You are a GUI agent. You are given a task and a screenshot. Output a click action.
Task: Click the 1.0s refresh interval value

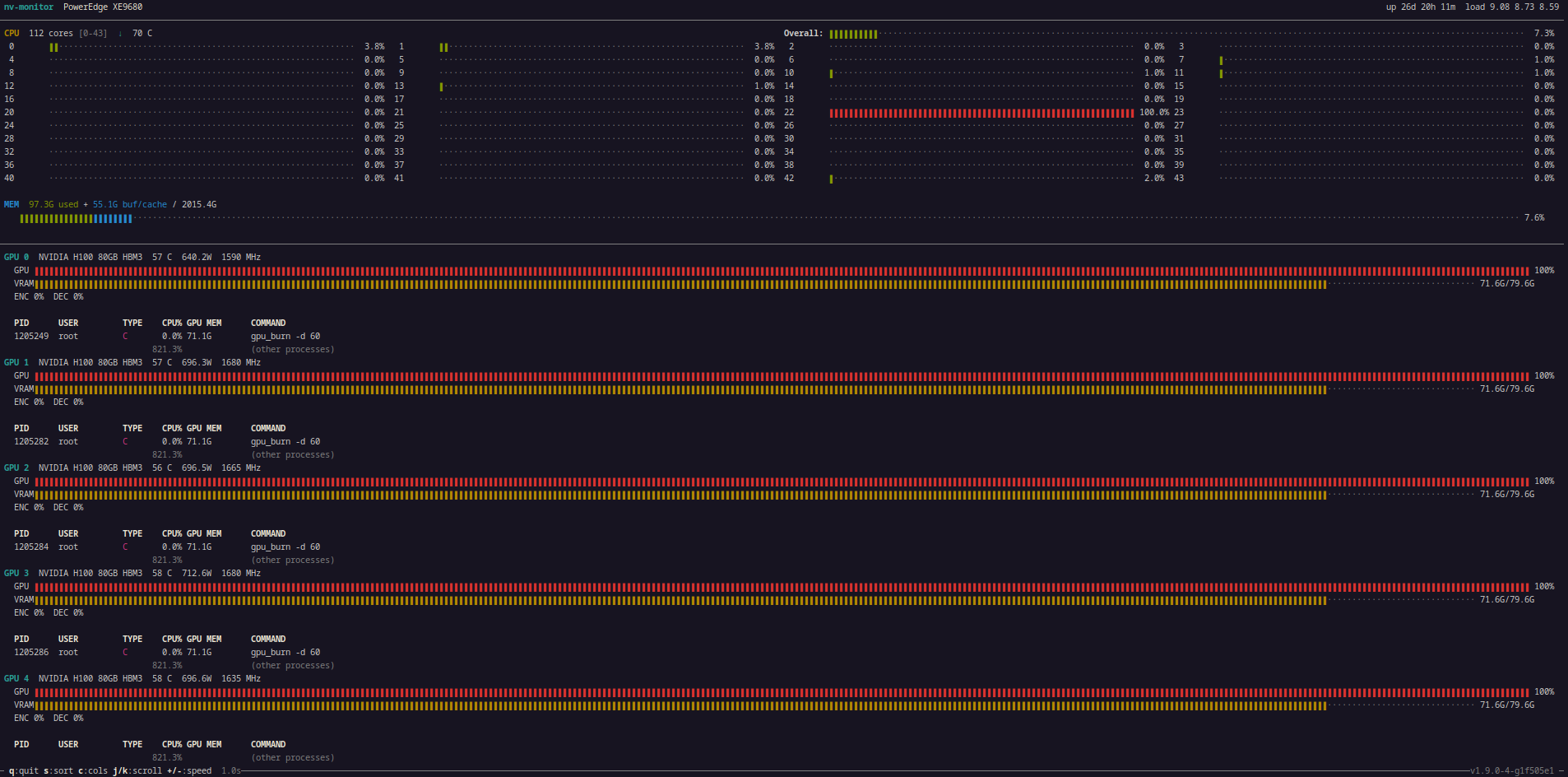coord(231,771)
